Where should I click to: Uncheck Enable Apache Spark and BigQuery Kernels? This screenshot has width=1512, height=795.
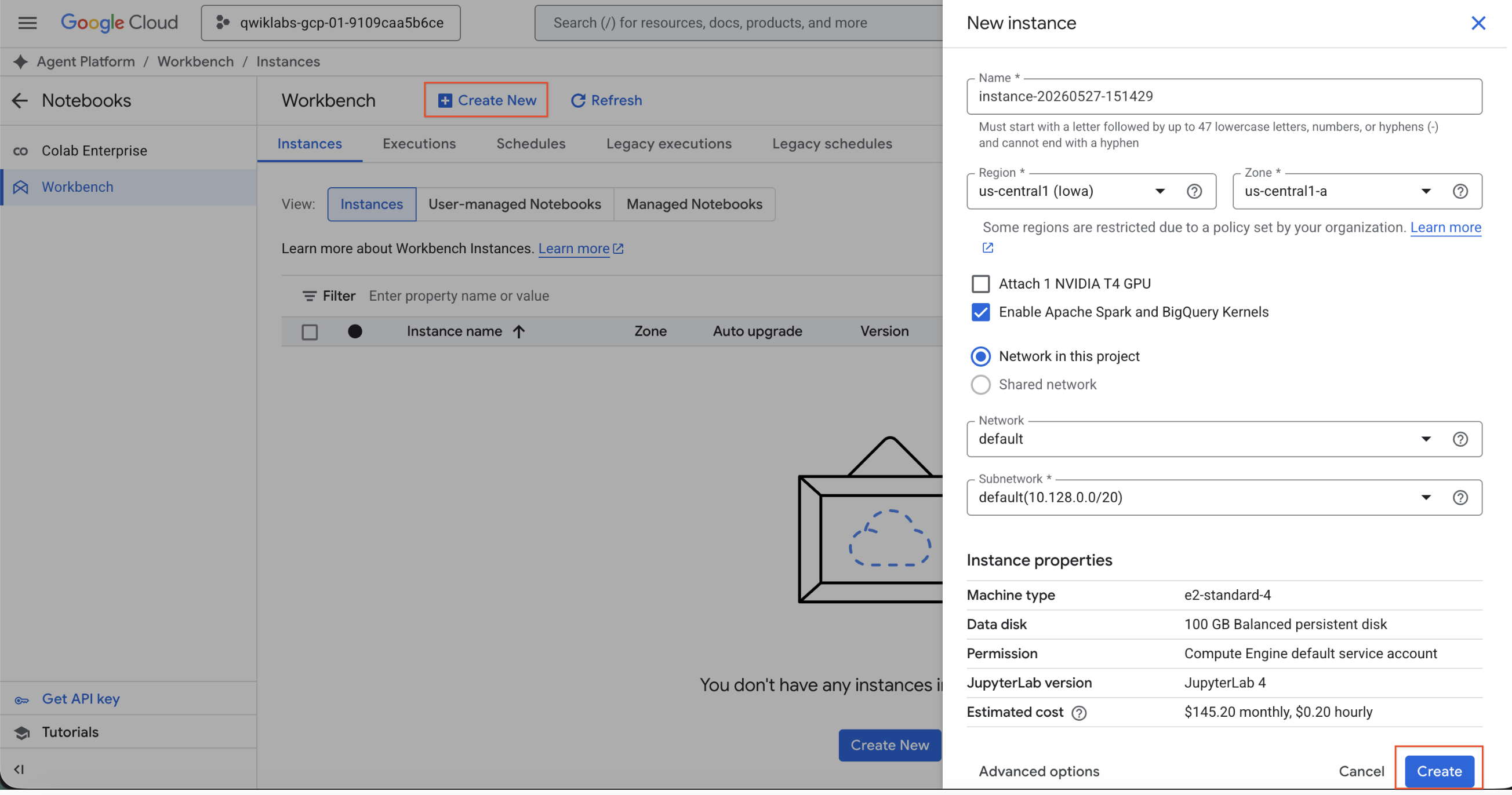[x=980, y=312]
